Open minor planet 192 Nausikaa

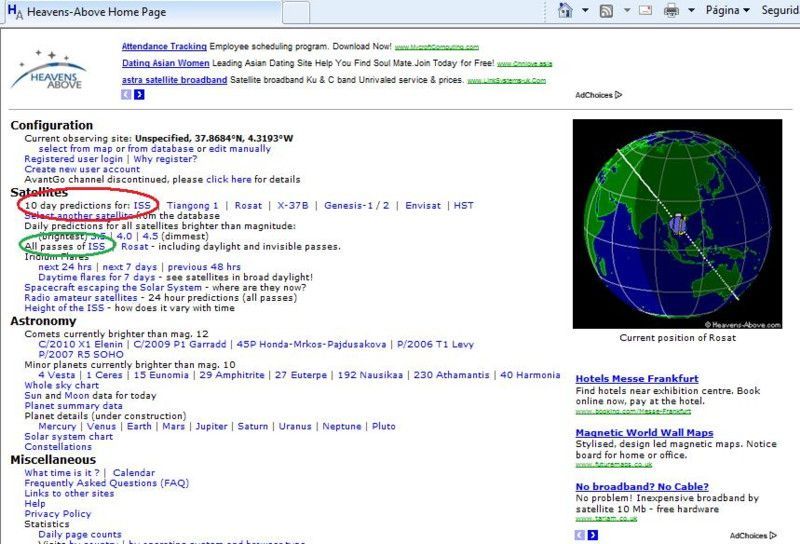(x=370, y=375)
